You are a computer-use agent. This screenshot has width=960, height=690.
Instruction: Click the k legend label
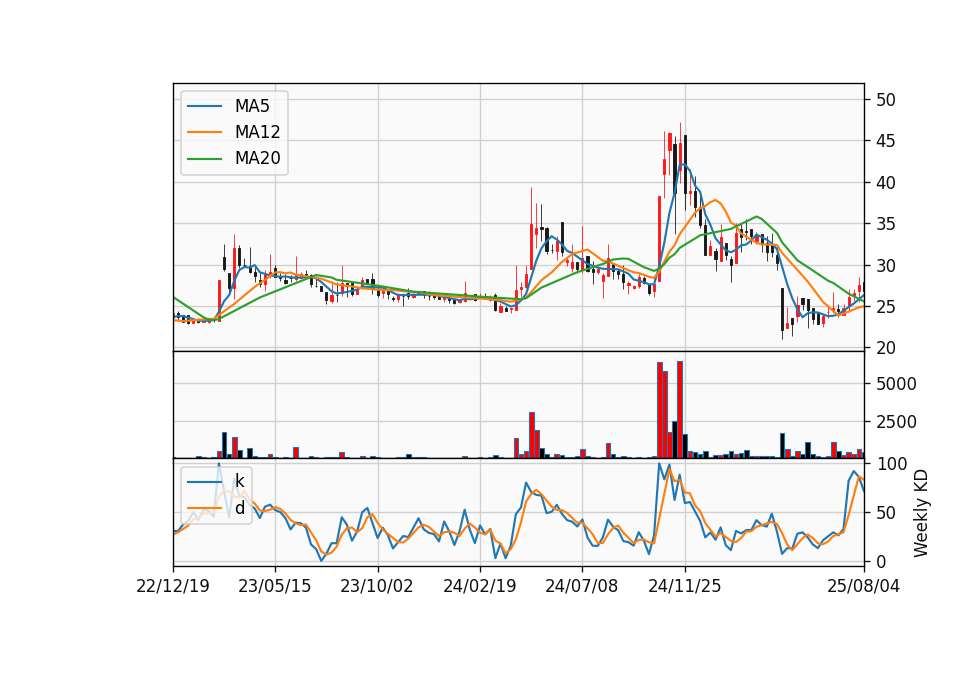(x=239, y=481)
